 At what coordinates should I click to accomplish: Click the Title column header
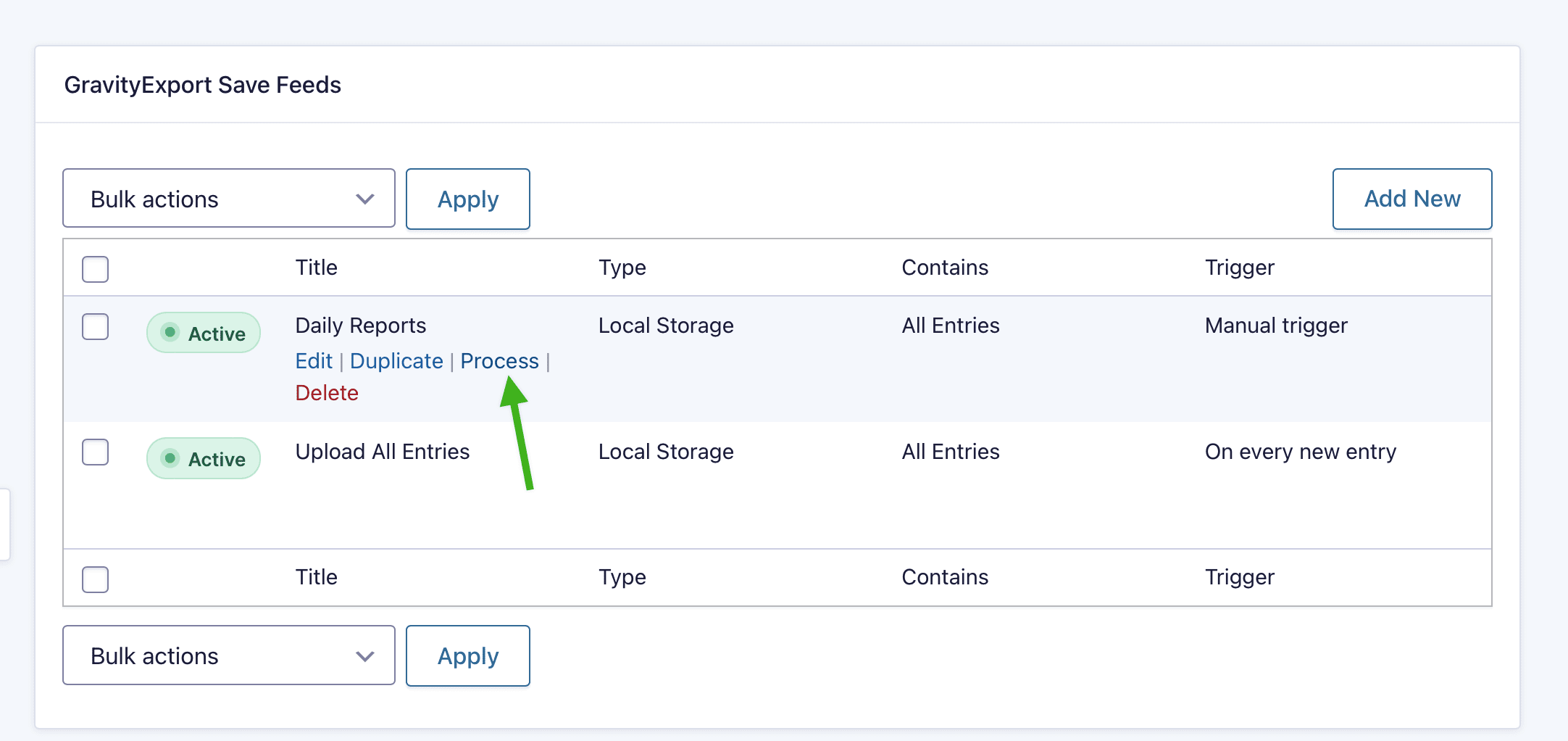point(316,268)
